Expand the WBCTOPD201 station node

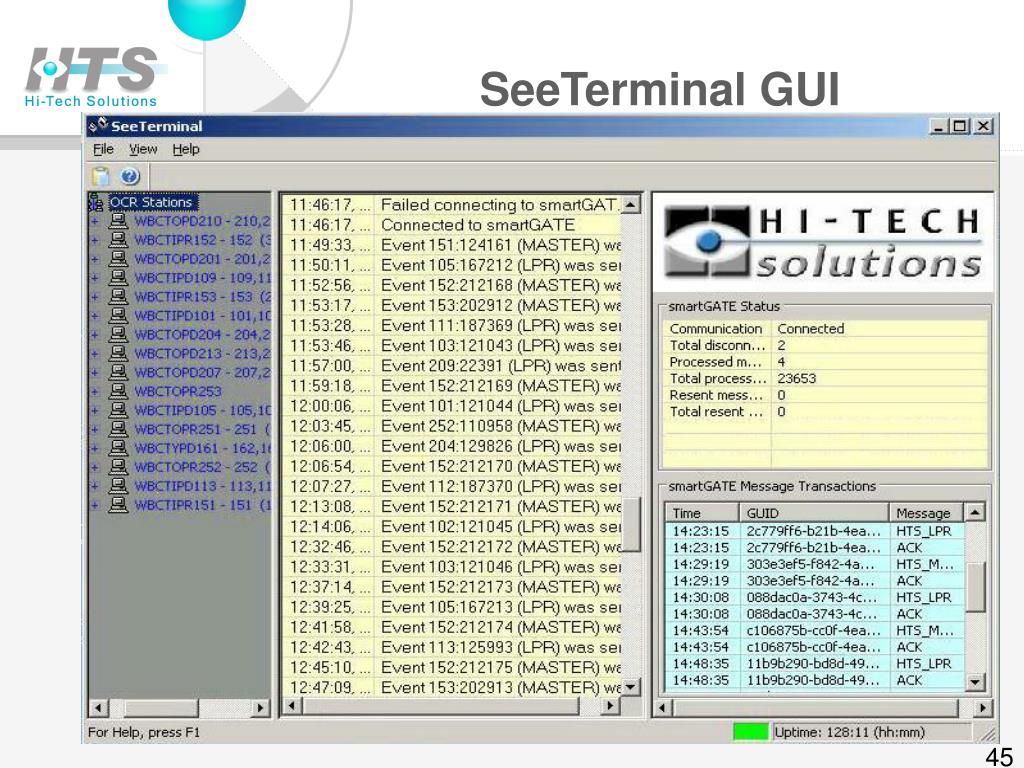(95, 259)
